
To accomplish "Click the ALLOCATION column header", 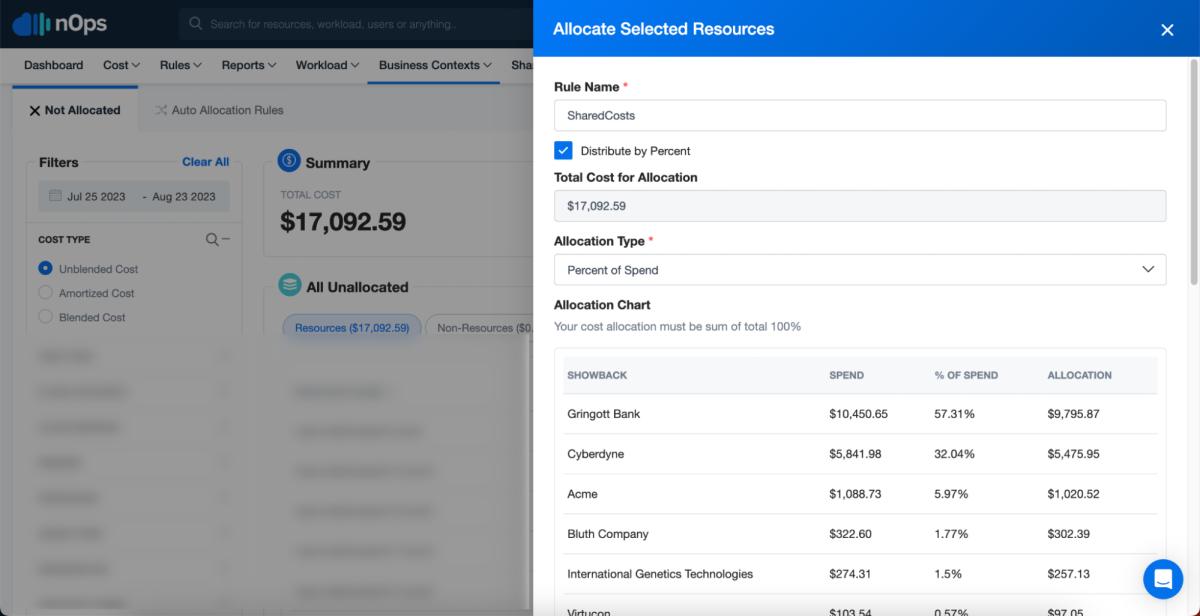I will point(1079,375).
